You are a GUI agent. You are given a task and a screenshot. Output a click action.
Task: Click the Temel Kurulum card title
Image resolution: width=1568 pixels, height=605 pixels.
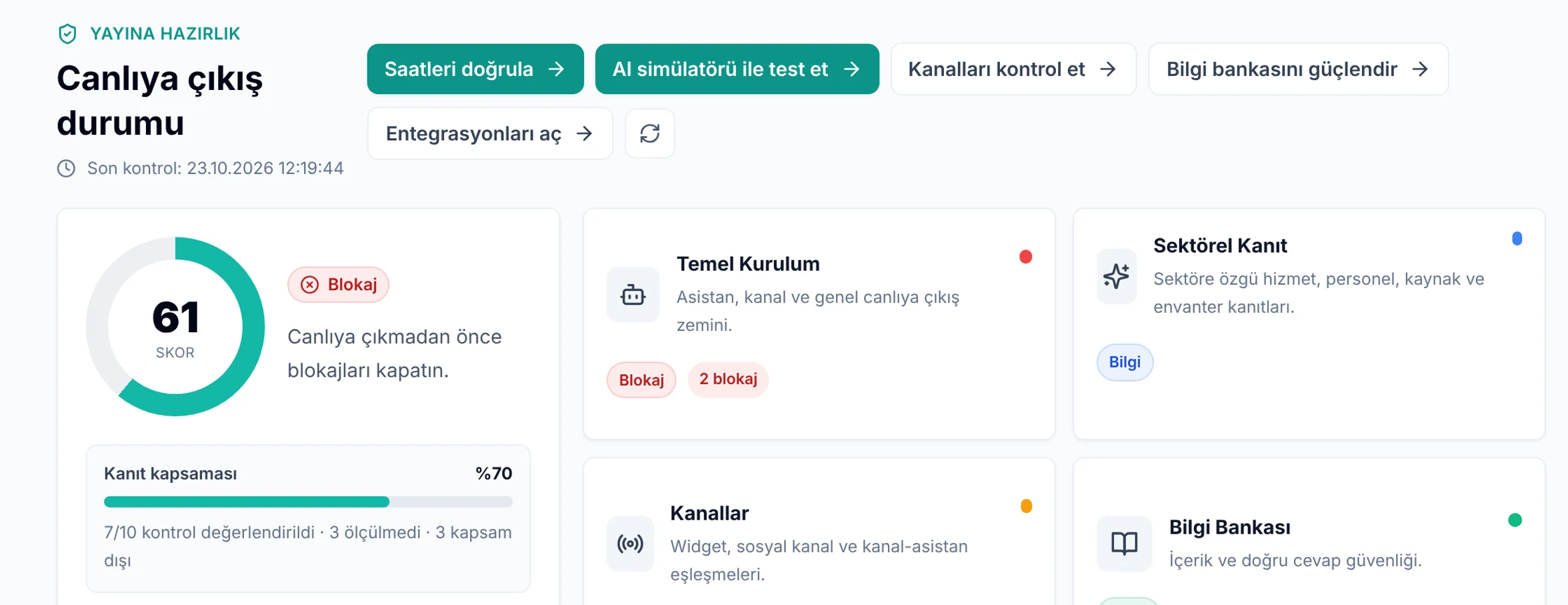[748, 264]
